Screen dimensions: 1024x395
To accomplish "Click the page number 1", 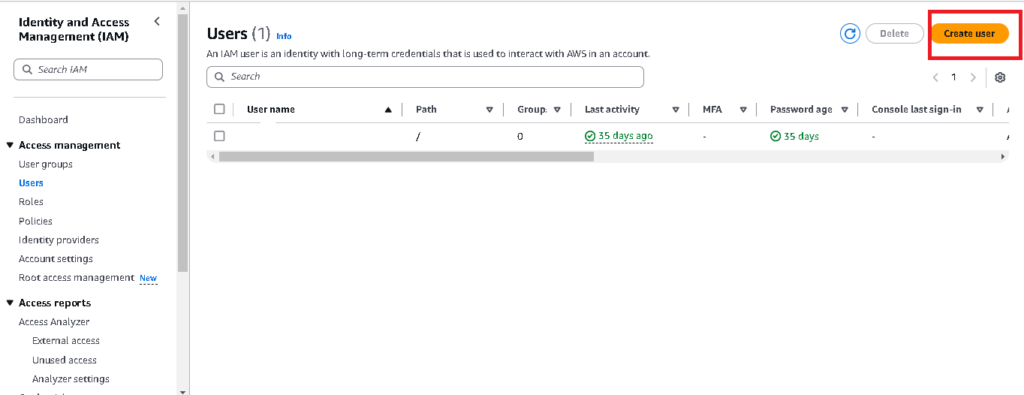I will pyautogui.click(x=953, y=78).
